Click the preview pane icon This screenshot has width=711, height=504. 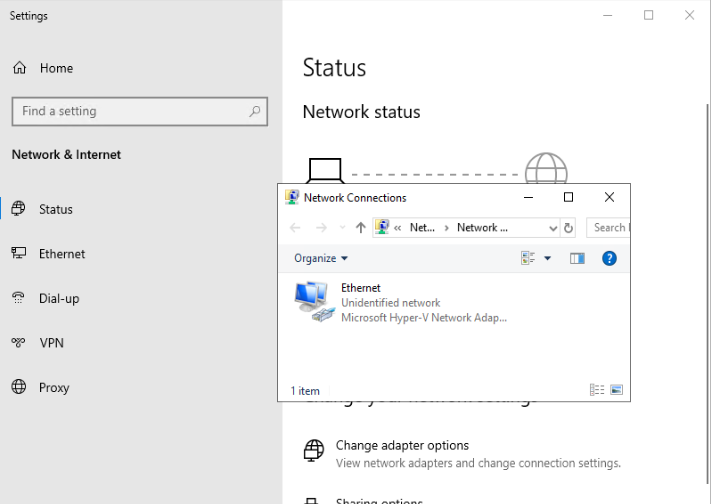tap(577, 258)
